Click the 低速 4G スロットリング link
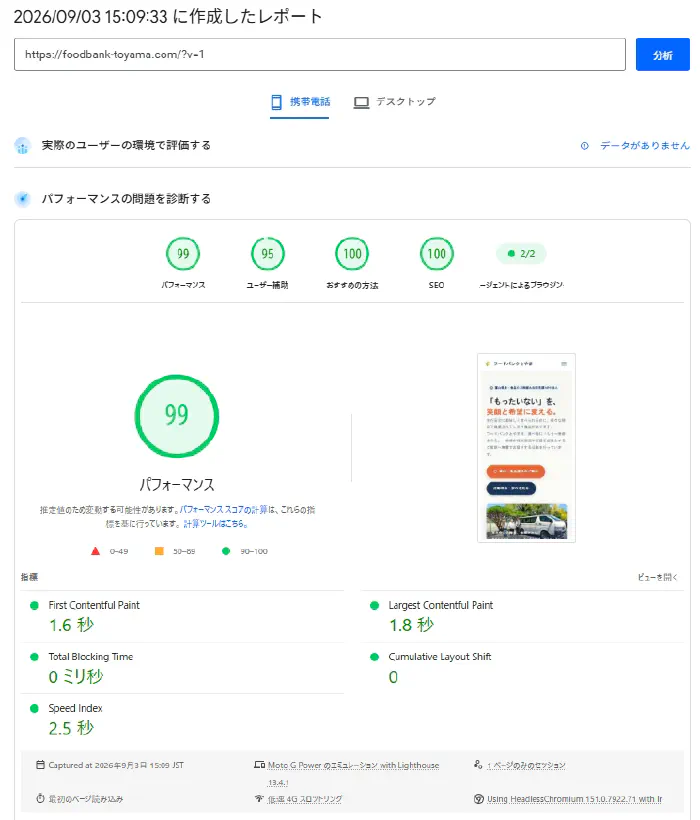This screenshot has width=700, height=820. point(305,799)
